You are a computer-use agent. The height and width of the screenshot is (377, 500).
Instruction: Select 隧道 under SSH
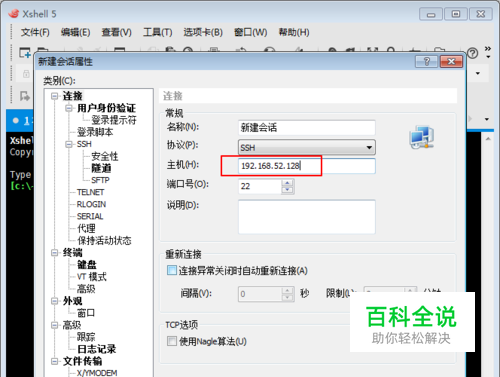(101, 168)
